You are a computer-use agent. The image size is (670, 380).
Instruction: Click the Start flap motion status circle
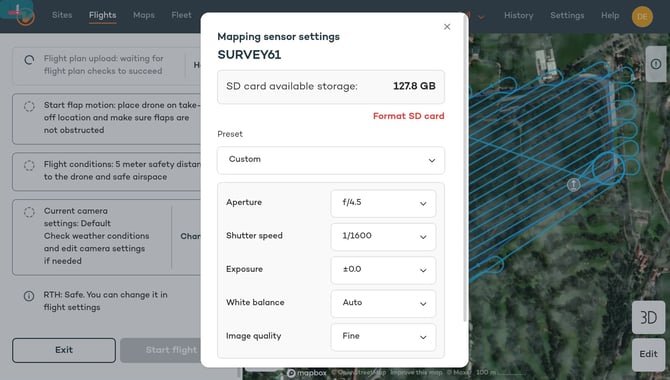(29, 106)
